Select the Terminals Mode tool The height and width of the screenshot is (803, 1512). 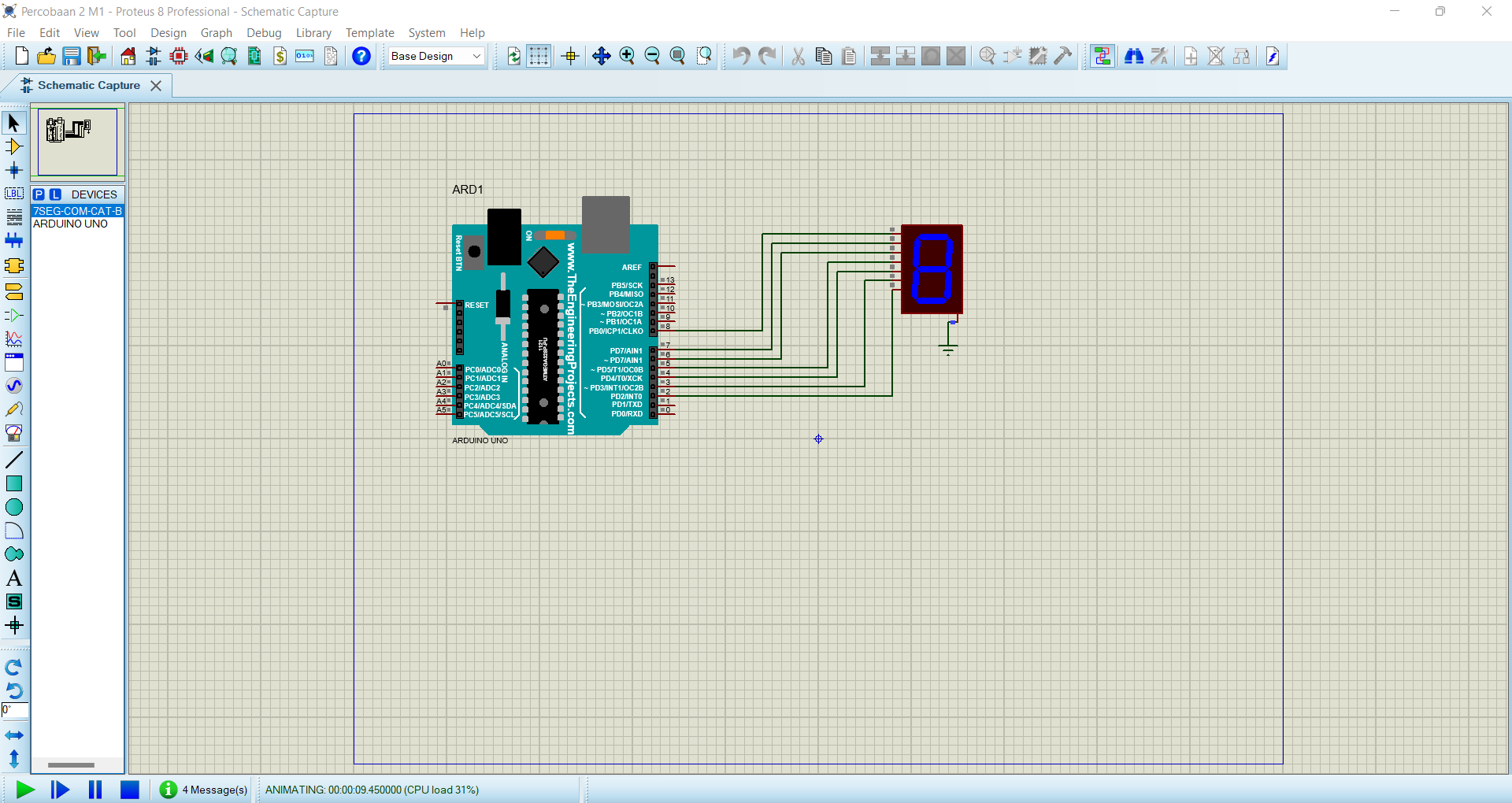point(13,292)
